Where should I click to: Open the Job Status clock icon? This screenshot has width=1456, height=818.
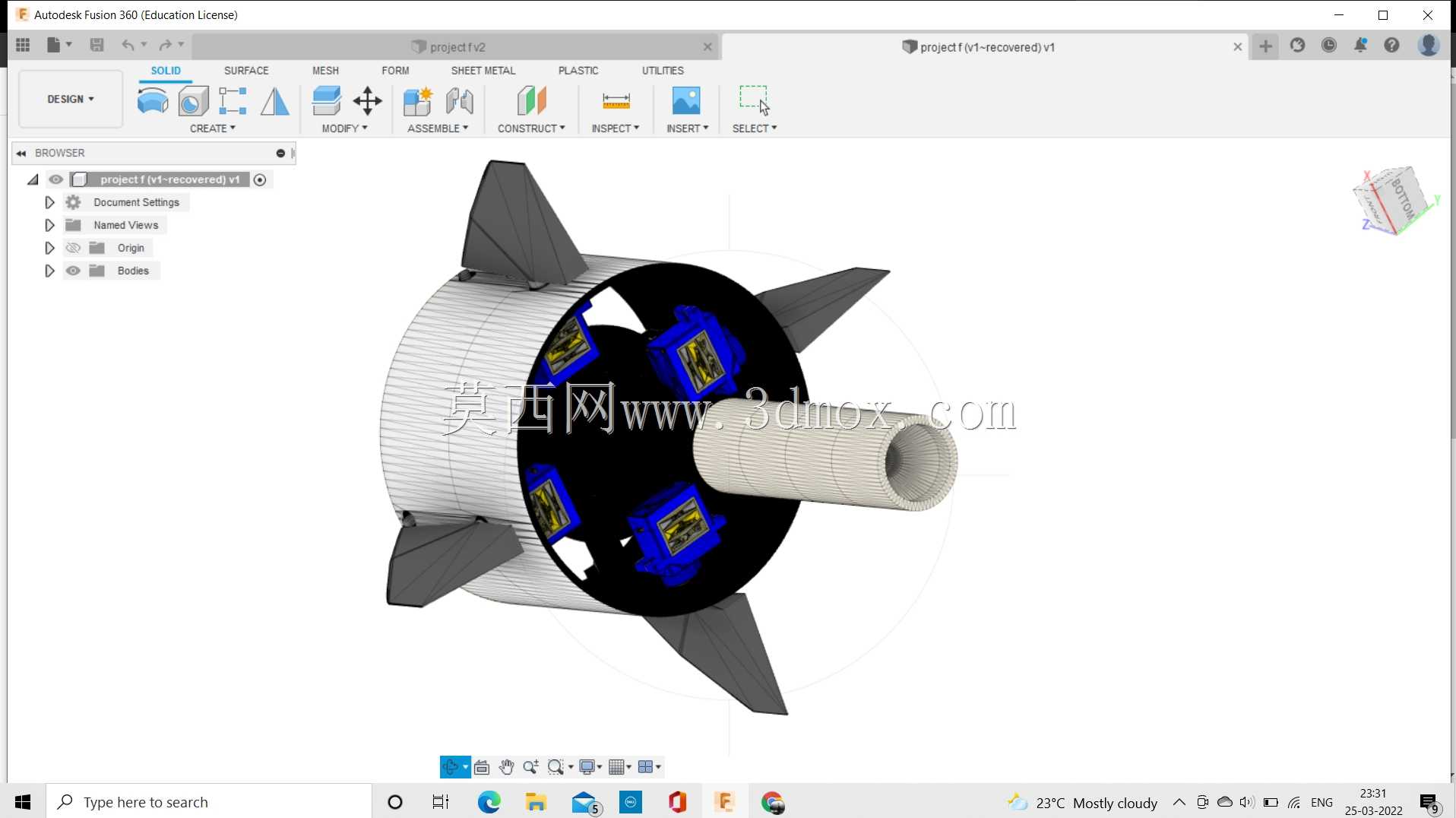tap(1329, 46)
